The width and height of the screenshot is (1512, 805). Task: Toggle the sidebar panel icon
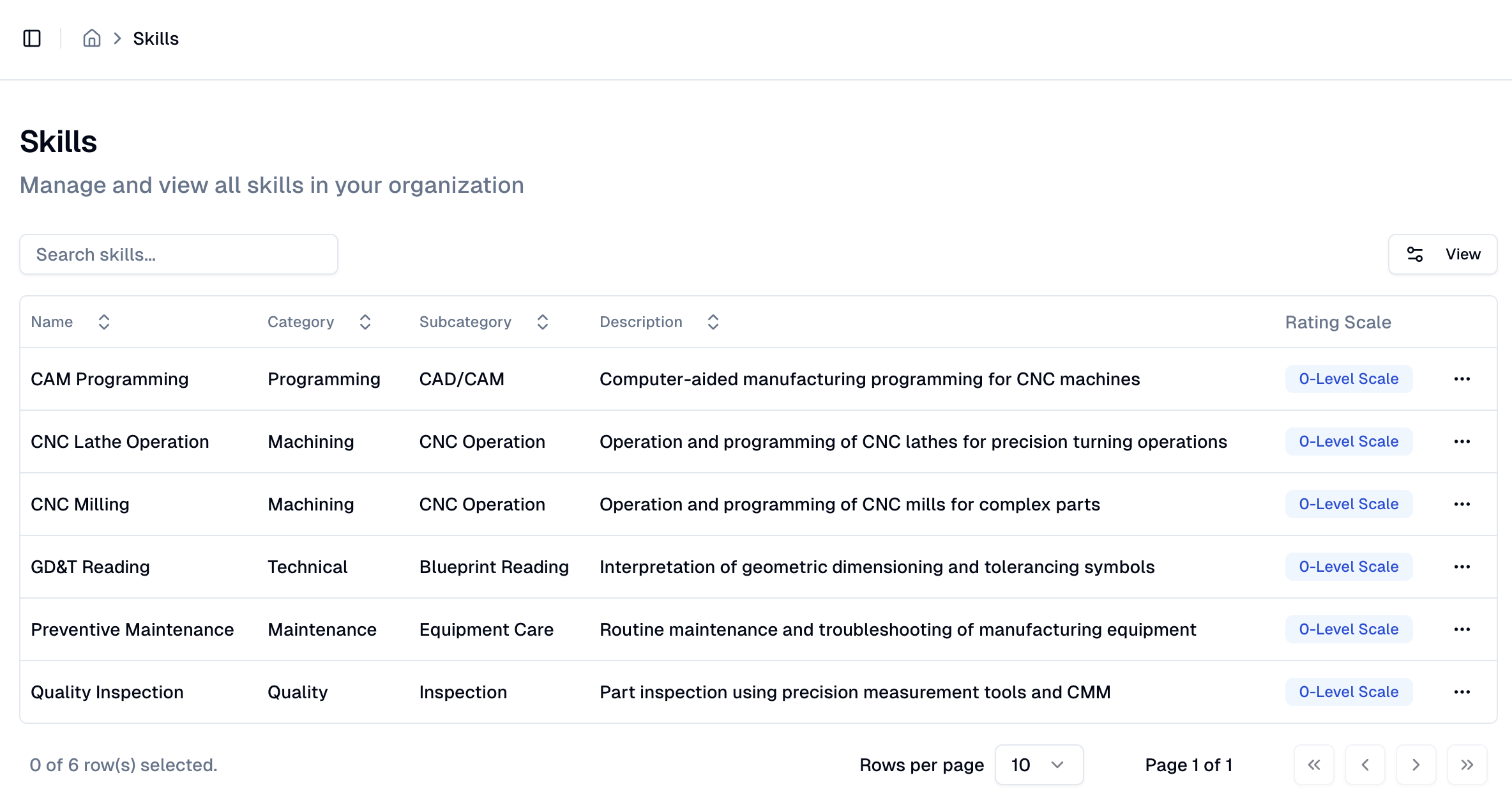click(x=32, y=38)
